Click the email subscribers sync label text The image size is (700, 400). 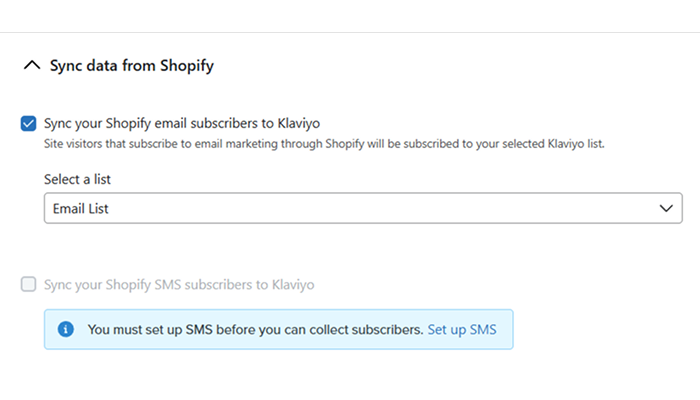click(182, 123)
